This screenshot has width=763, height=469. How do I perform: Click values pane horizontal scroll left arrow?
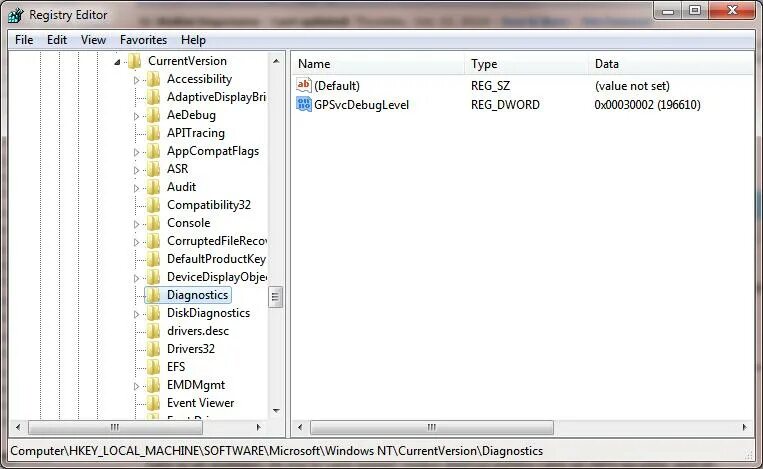[300, 427]
